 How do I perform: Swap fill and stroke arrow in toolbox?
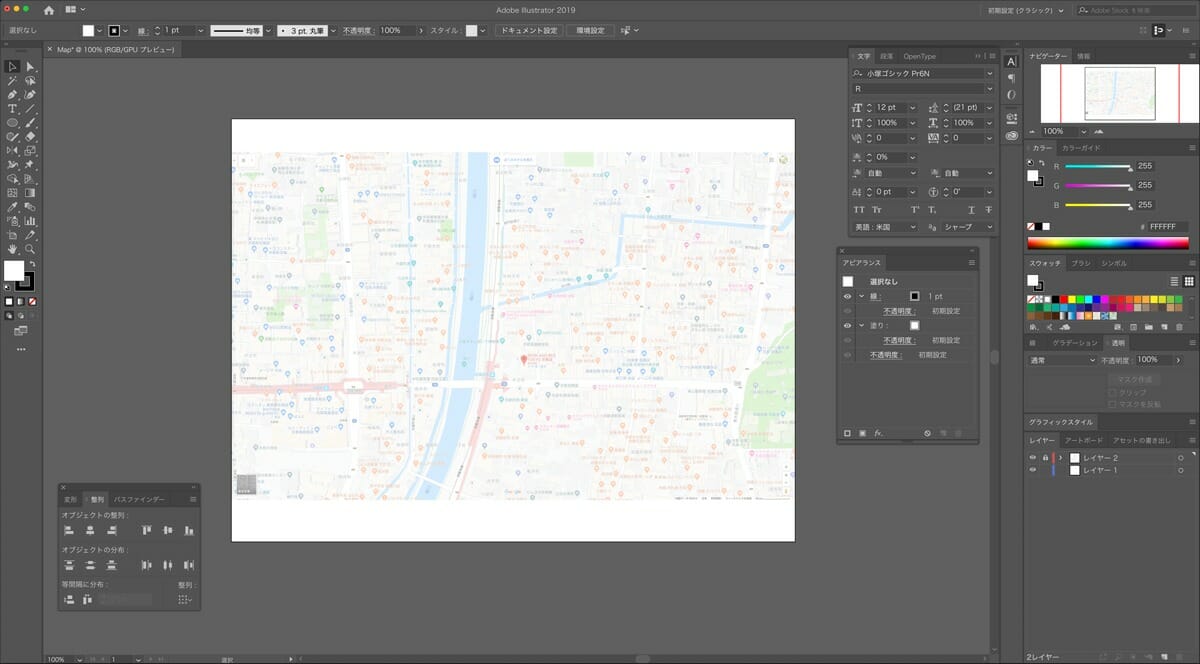(x=32, y=264)
